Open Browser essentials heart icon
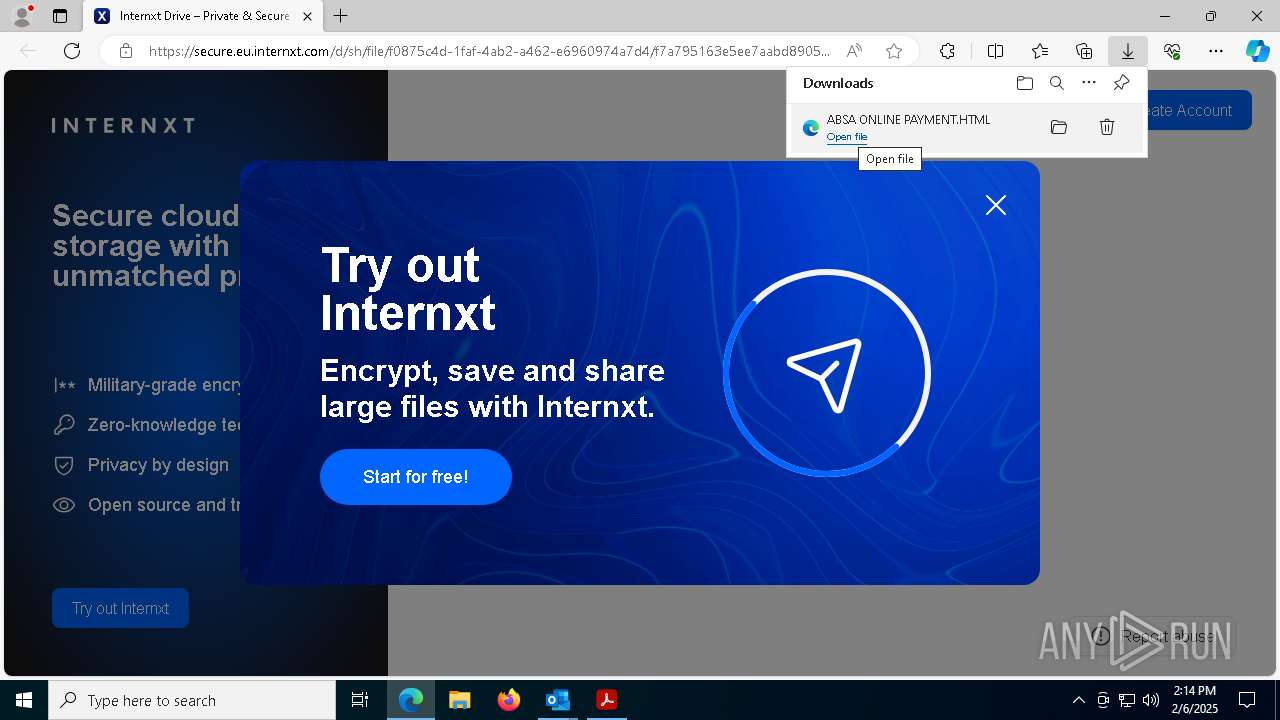Viewport: 1280px width, 720px height. pos(1172,51)
